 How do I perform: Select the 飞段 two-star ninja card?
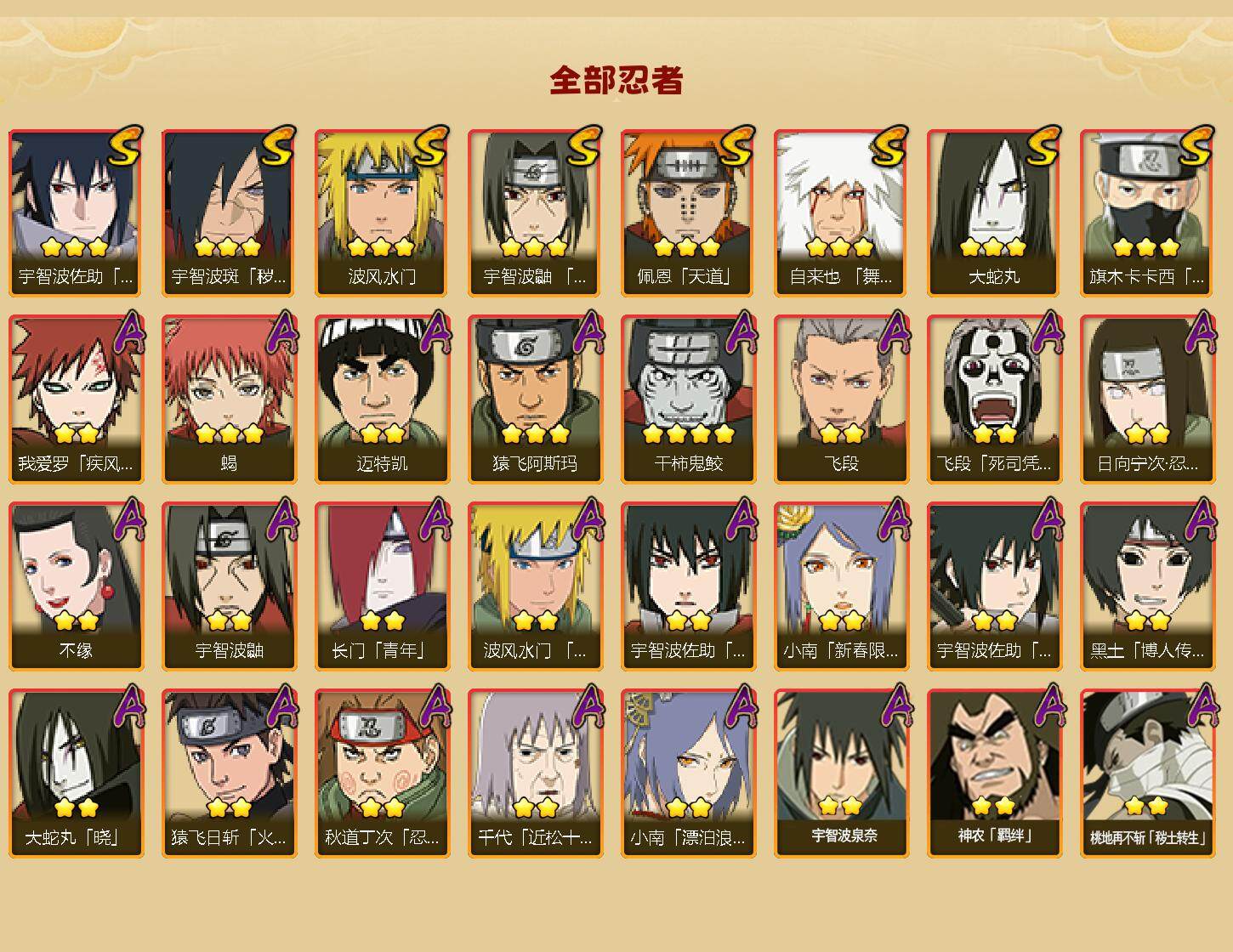pyautogui.click(x=841, y=399)
